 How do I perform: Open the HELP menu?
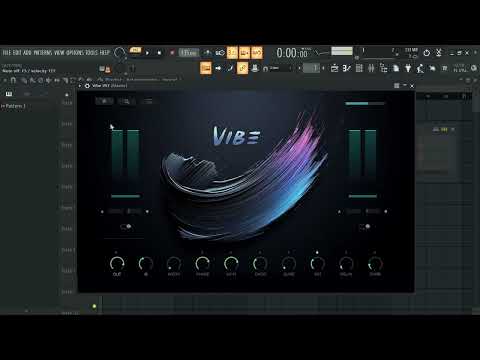(105, 53)
